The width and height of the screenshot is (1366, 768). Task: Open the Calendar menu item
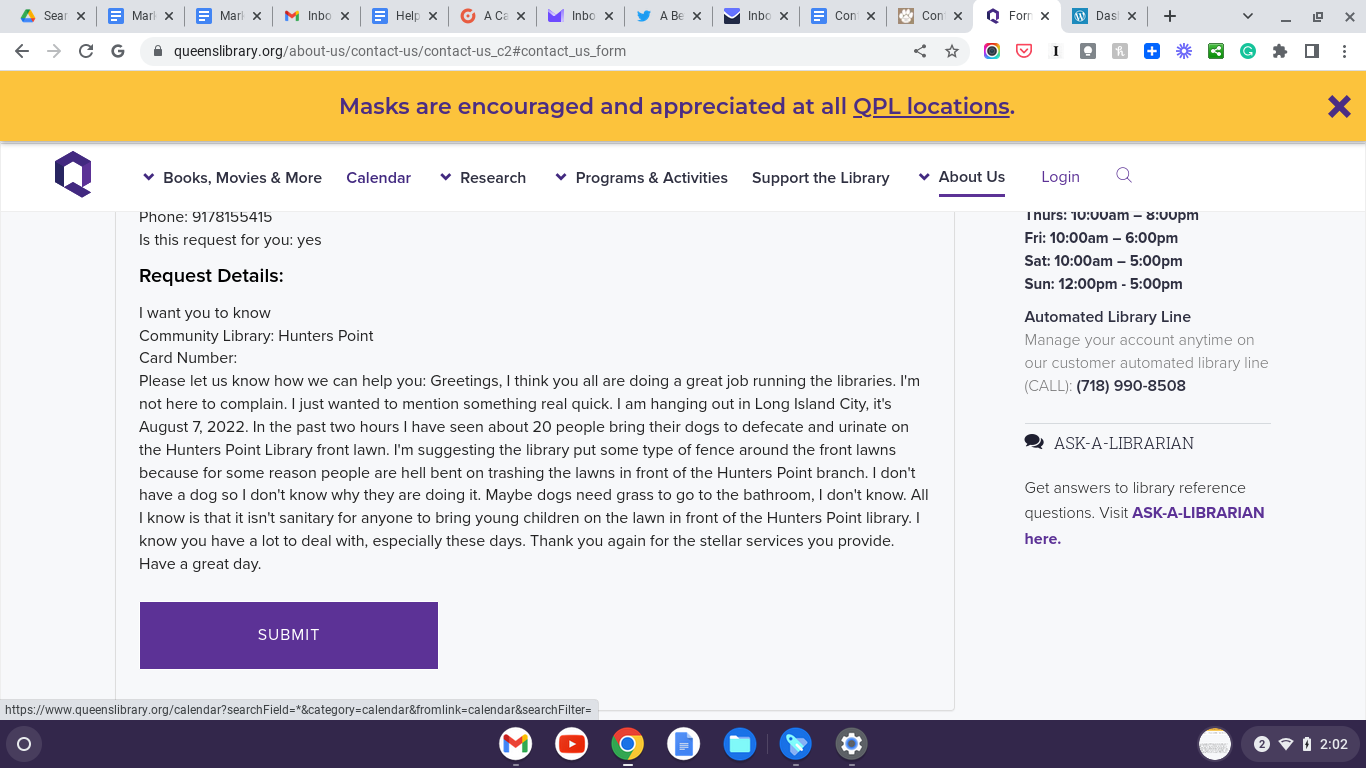pyautogui.click(x=378, y=177)
